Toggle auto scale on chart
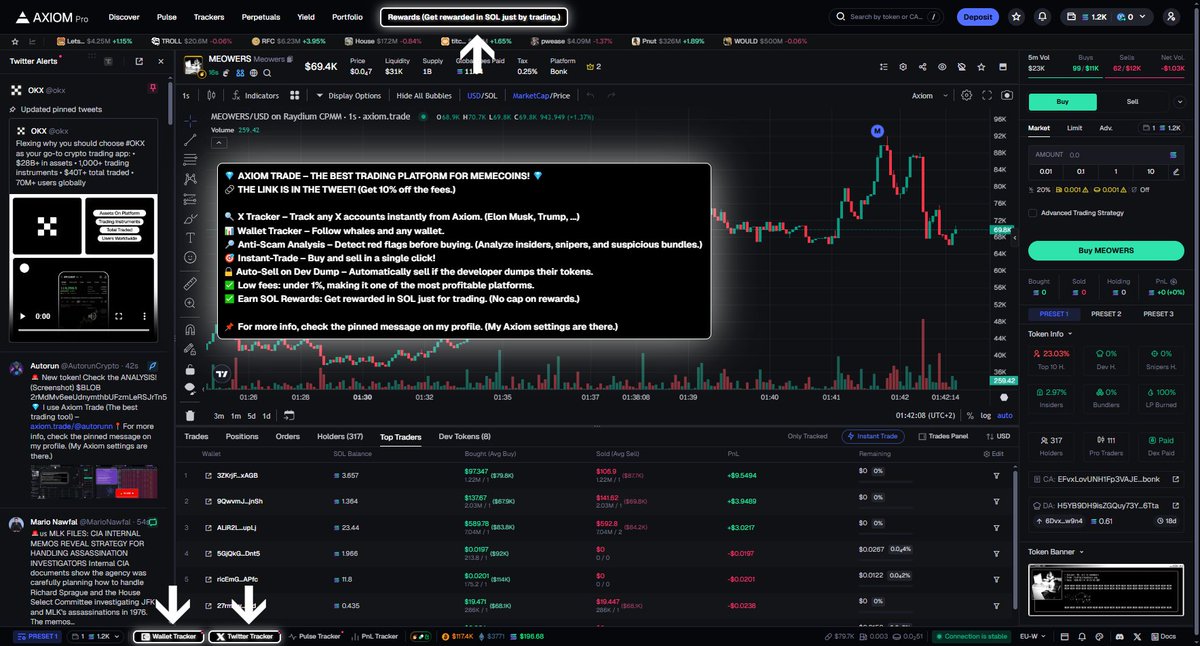Viewport: 1200px width, 646px height. (x=1005, y=415)
